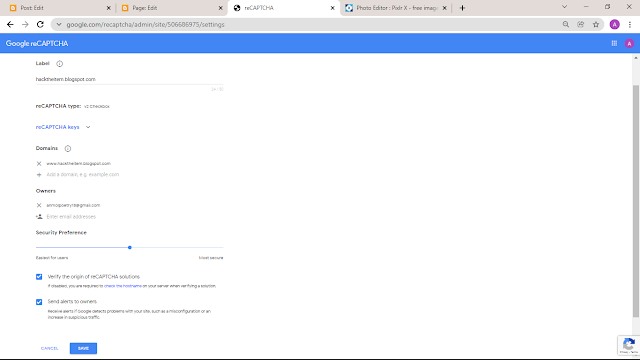
Task: Toggle Verify the origin of reCAPTCHA solutions
Action: tap(39, 277)
